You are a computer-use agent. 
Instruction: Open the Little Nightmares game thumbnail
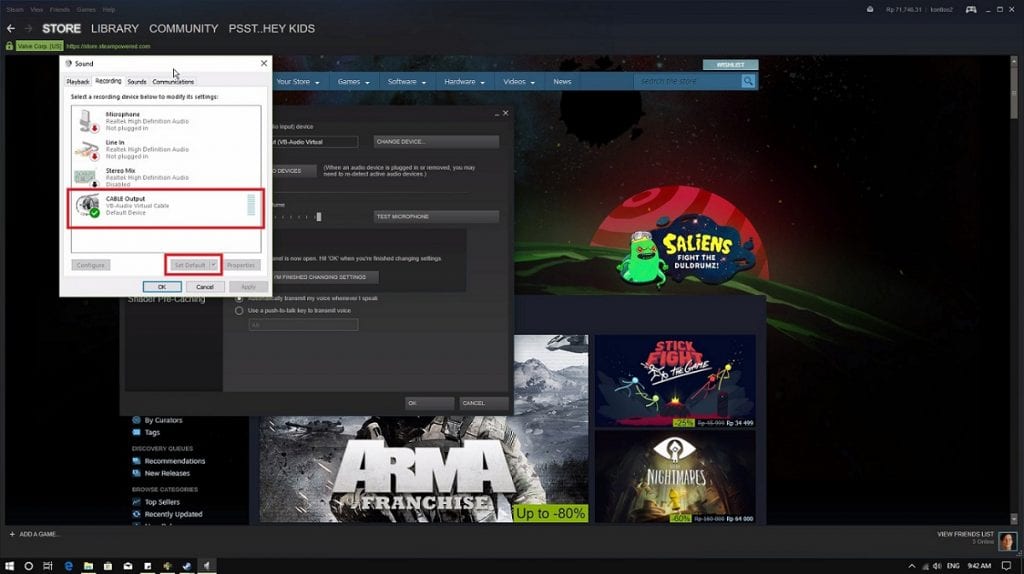tap(675, 477)
